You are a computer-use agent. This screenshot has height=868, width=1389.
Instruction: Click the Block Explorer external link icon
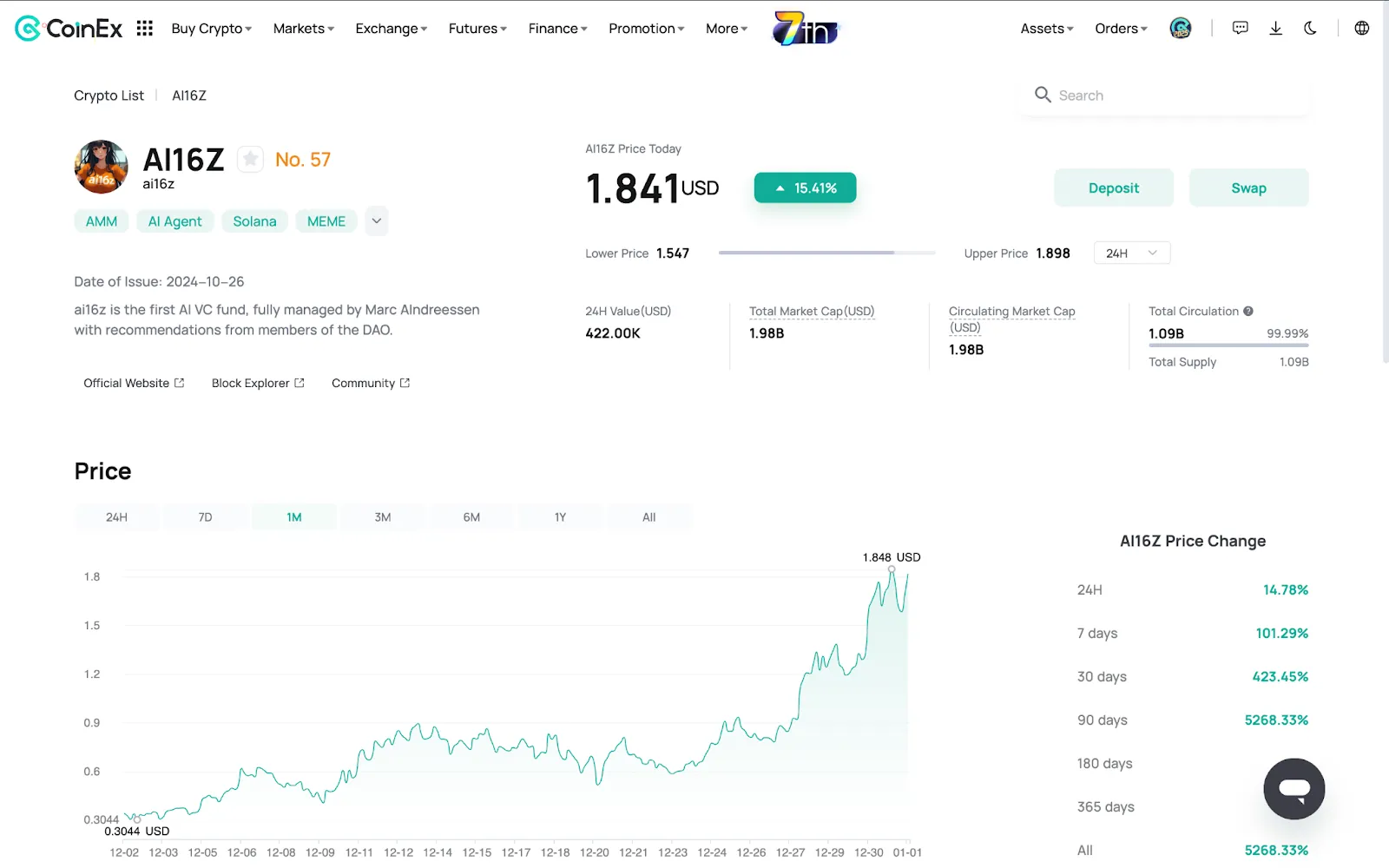300,383
